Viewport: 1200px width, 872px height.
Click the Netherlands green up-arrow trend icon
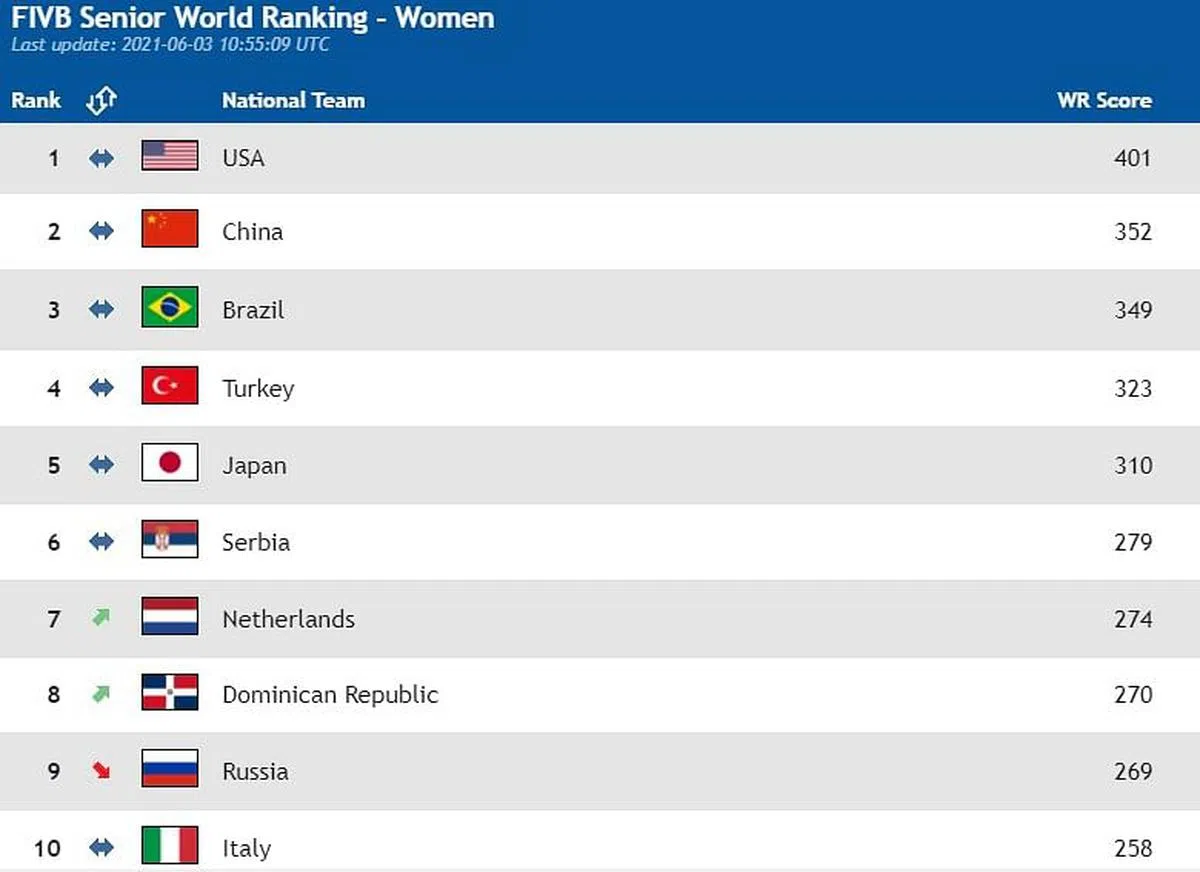click(101, 618)
